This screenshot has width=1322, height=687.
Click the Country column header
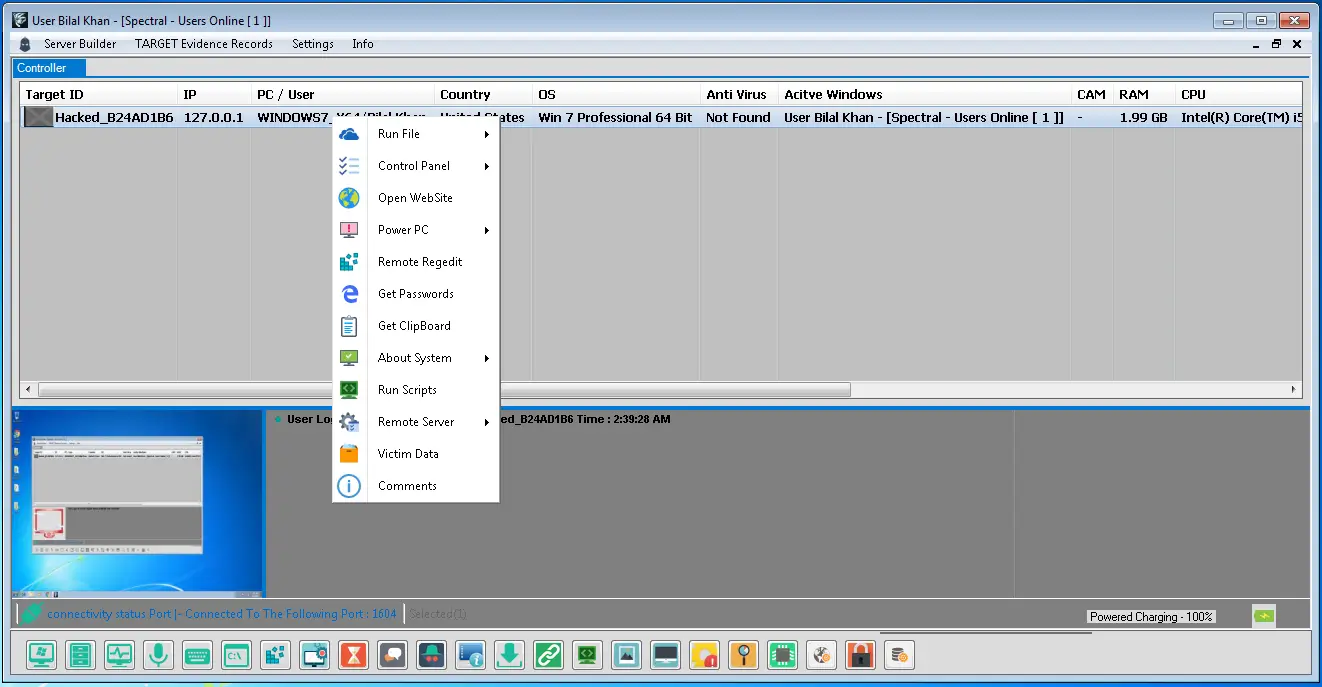tap(465, 95)
